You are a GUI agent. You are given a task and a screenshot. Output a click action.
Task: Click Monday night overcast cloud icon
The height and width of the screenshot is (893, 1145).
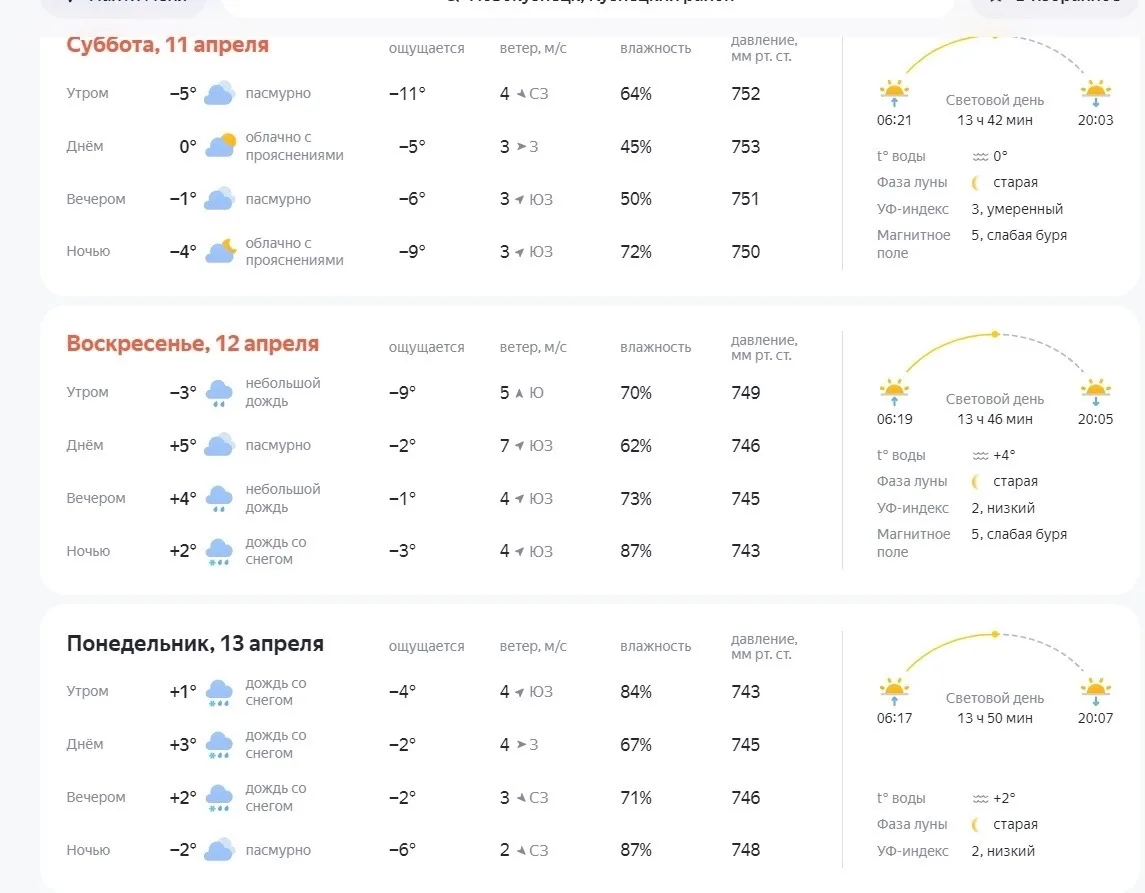click(x=219, y=850)
